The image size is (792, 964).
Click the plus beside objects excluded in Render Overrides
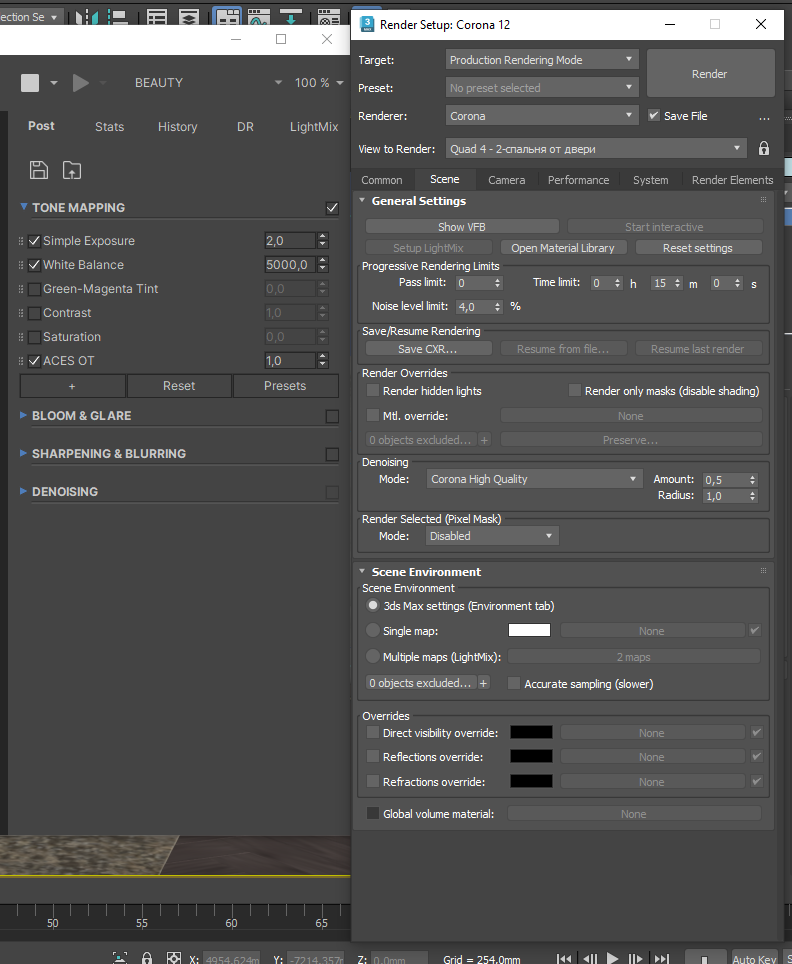pyautogui.click(x=484, y=440)
